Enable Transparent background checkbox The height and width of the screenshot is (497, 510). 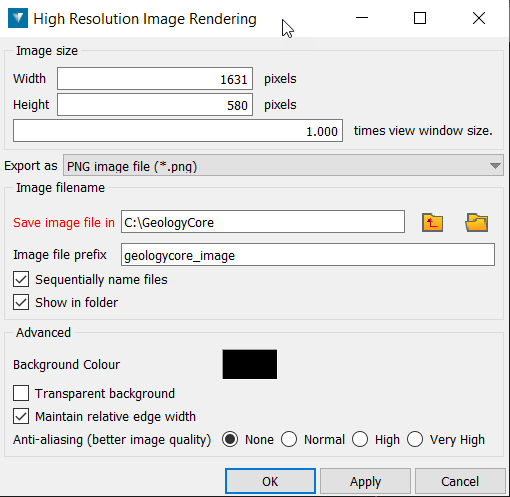21,393
